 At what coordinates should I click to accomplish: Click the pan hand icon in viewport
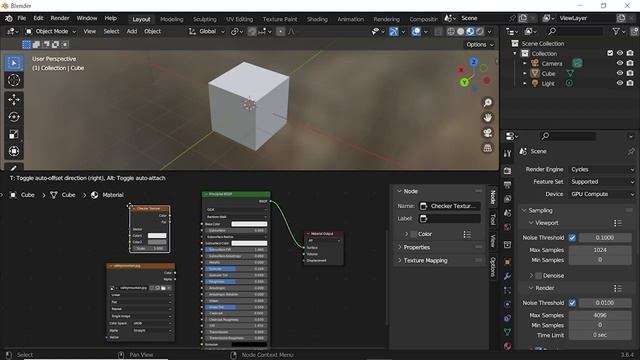point(487,118)
